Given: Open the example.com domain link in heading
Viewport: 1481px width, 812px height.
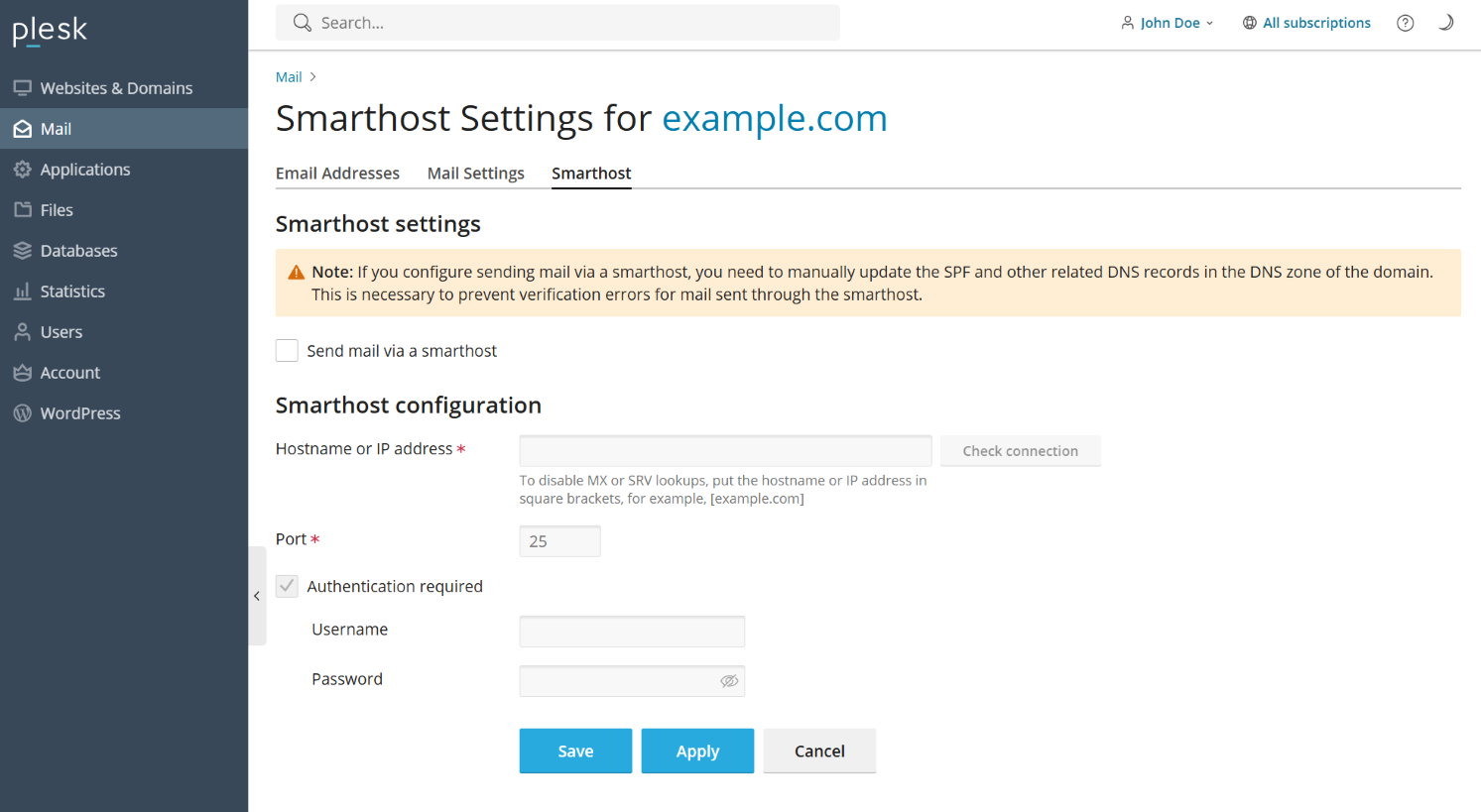Looking at the screenshot, I should pyautogui.click(x=774, y=118).
